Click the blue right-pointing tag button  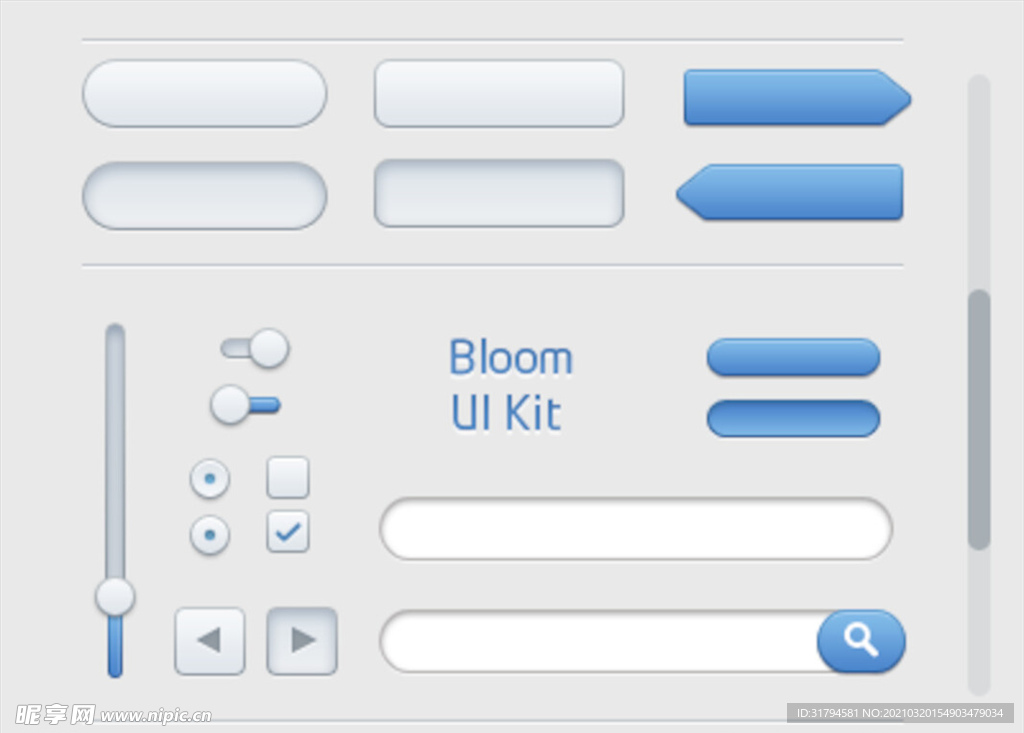[x=797, y=97]
